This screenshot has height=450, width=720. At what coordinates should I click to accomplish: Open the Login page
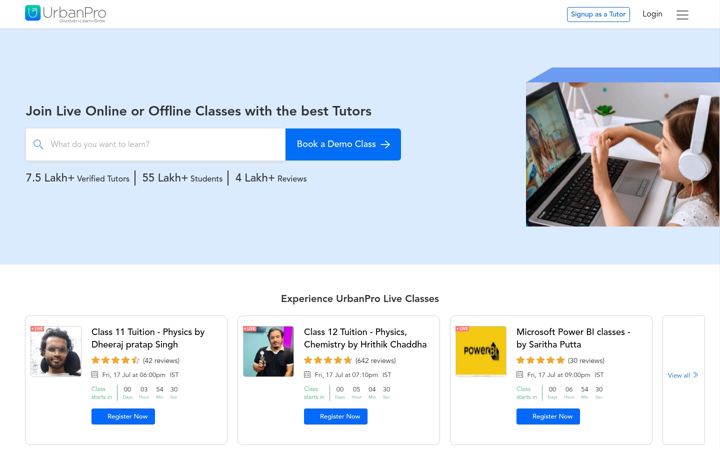[x=652, y=14]
